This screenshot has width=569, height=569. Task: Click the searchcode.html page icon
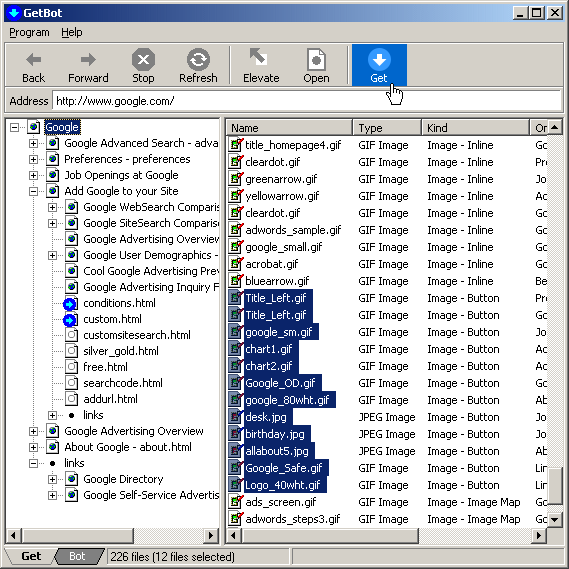71,383
